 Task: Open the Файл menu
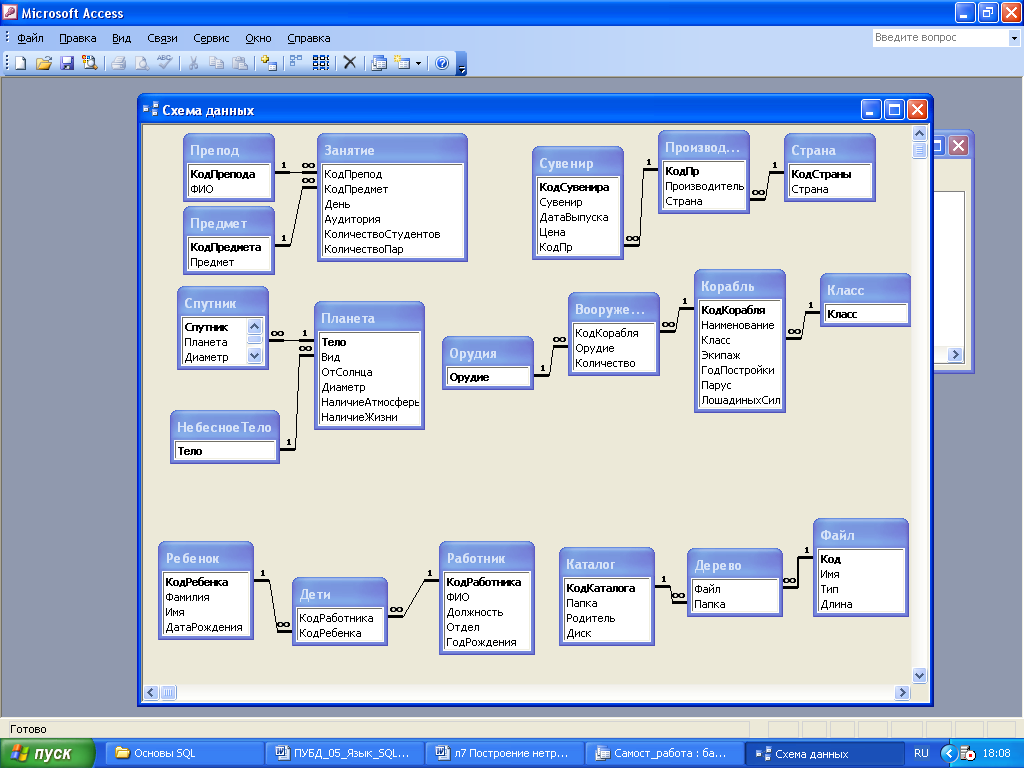point(30,38)
